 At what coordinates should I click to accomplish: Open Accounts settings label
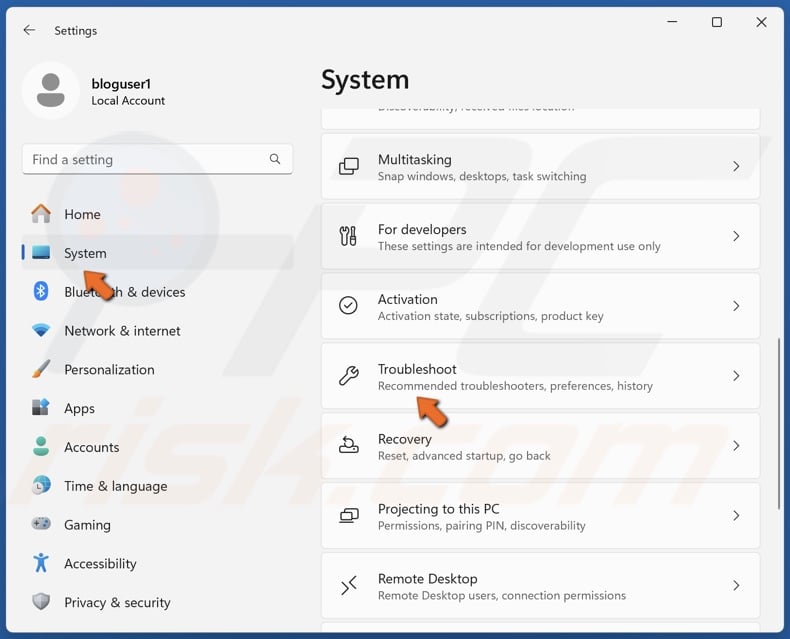(x=92, y=447)
